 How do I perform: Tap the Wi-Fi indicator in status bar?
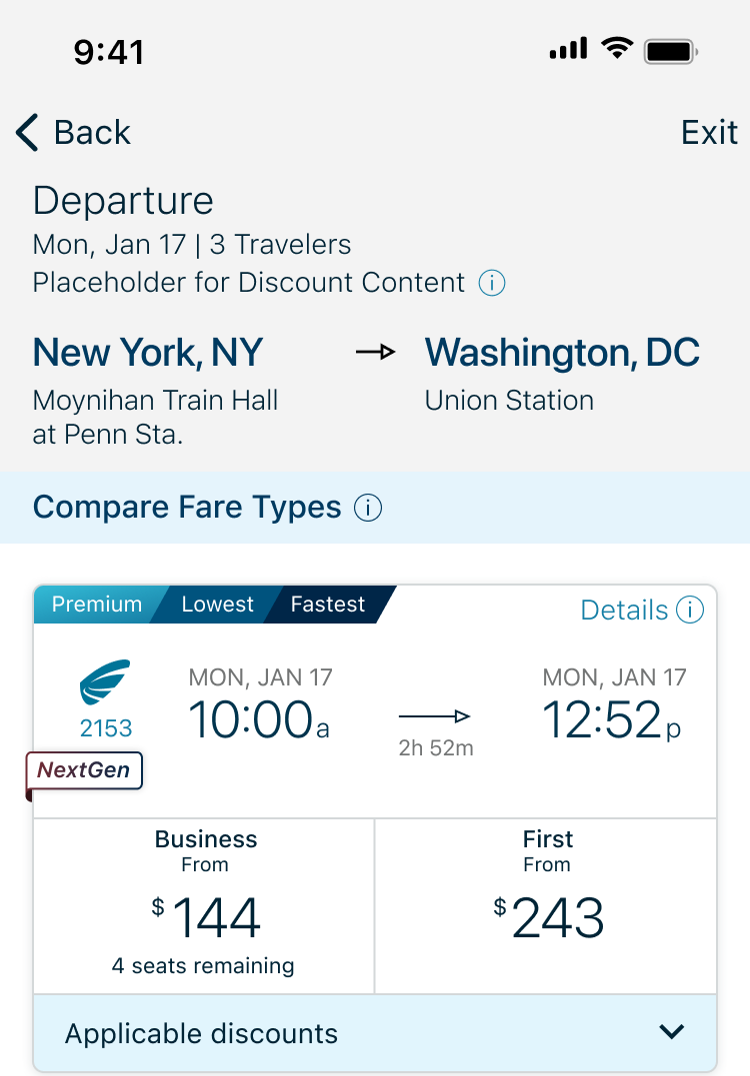pos(617,48)
